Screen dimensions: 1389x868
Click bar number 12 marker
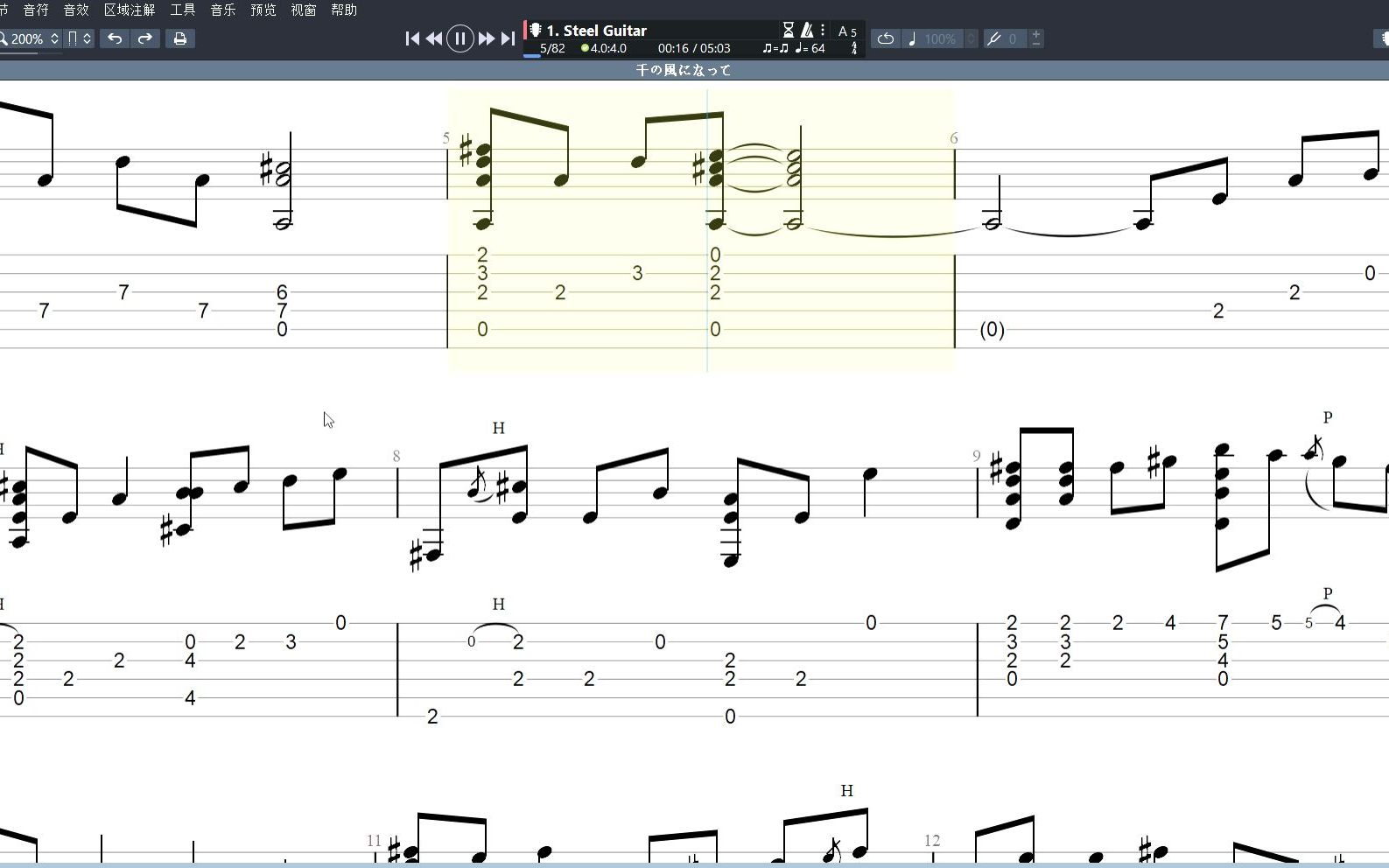[932, 841]
